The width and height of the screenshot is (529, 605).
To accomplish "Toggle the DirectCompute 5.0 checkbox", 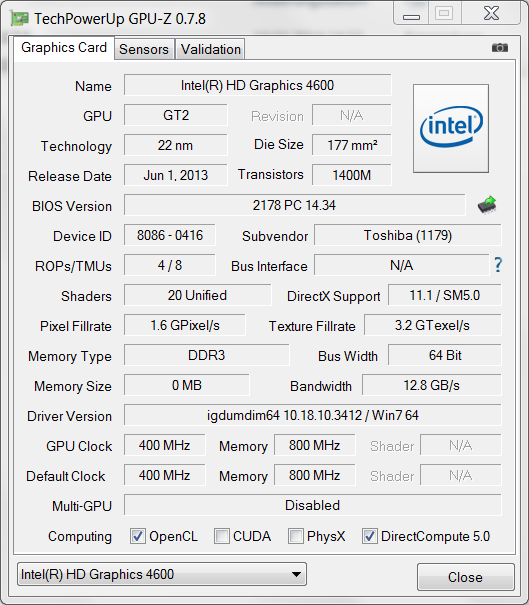I will [369, 536].
